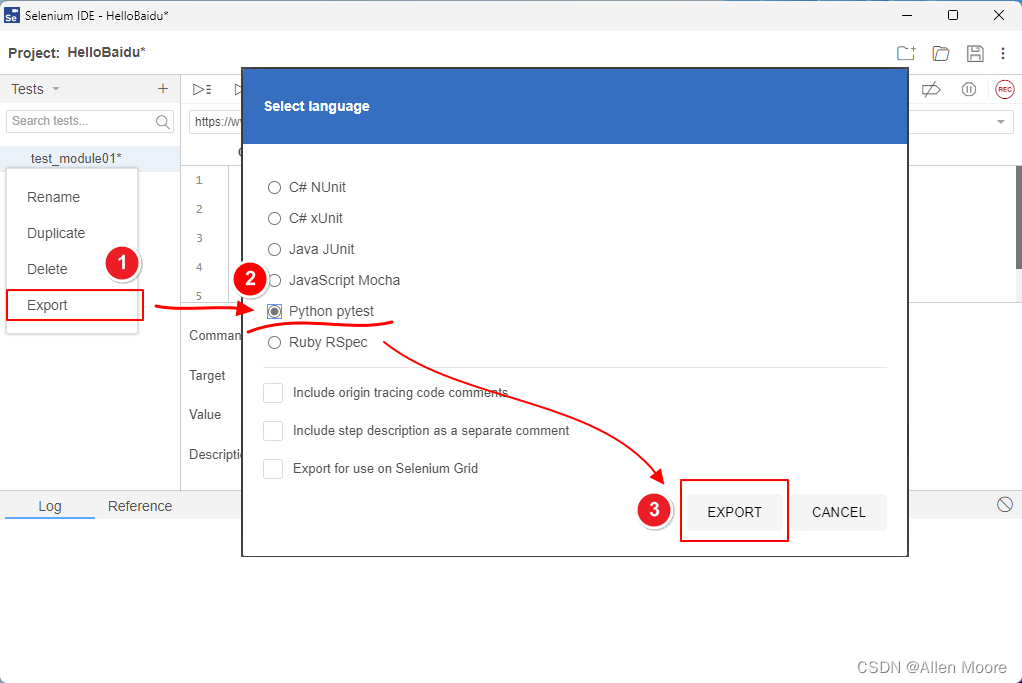Add a new test with plus icon
The width and height of the screenshot is (1022, 683).
click(x=163, y=89)
